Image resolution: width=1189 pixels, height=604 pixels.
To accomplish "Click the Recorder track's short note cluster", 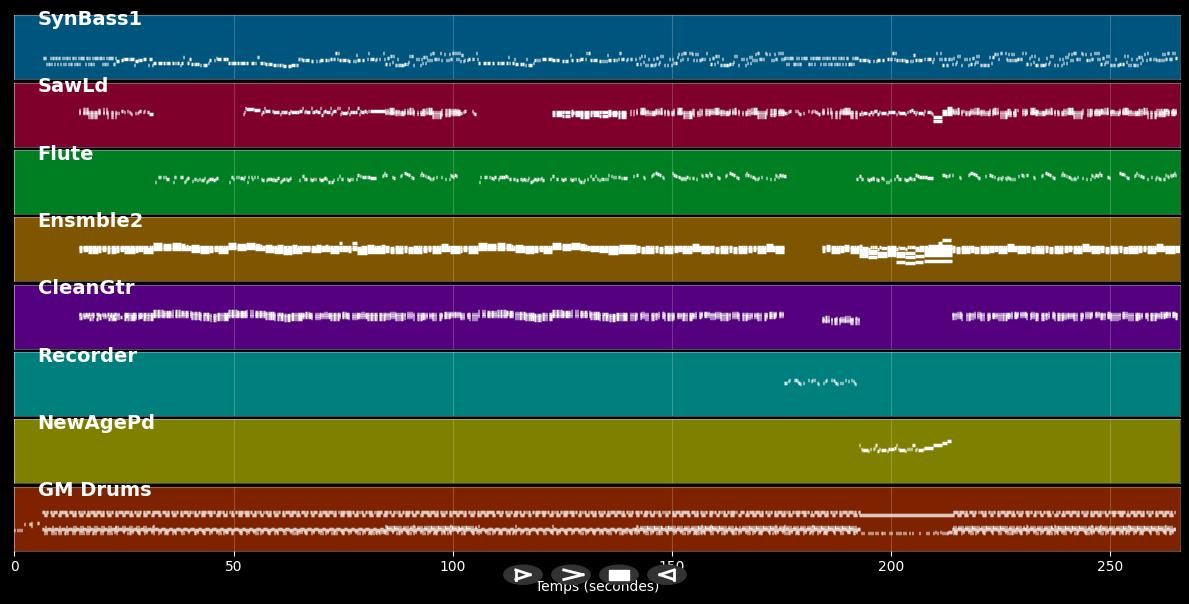I will tap(820, 382).
